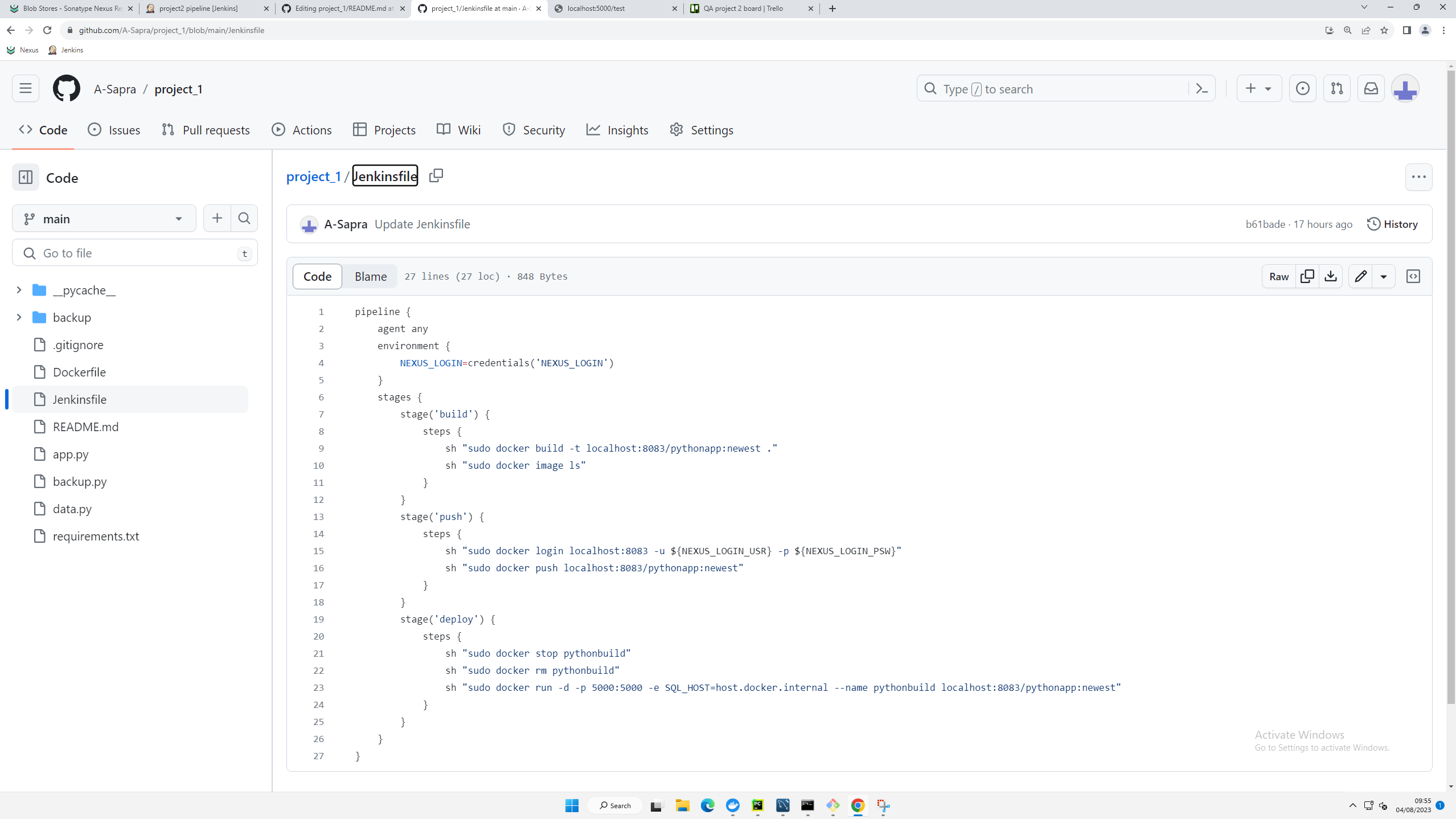Image resolution: width=1456 pixels, height=819 pixels.
Task: Open the ellipsis more-options menu
Action: (x=1418, y=177)
